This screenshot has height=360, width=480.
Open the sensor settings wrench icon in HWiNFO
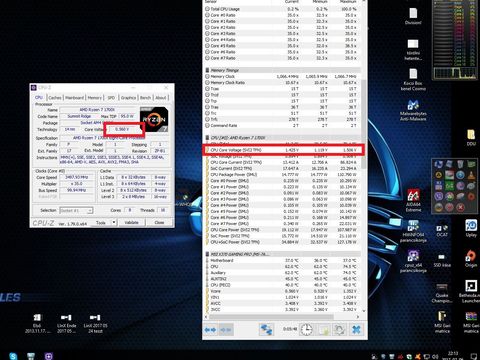pyautogui.click(x=339, y=330)
